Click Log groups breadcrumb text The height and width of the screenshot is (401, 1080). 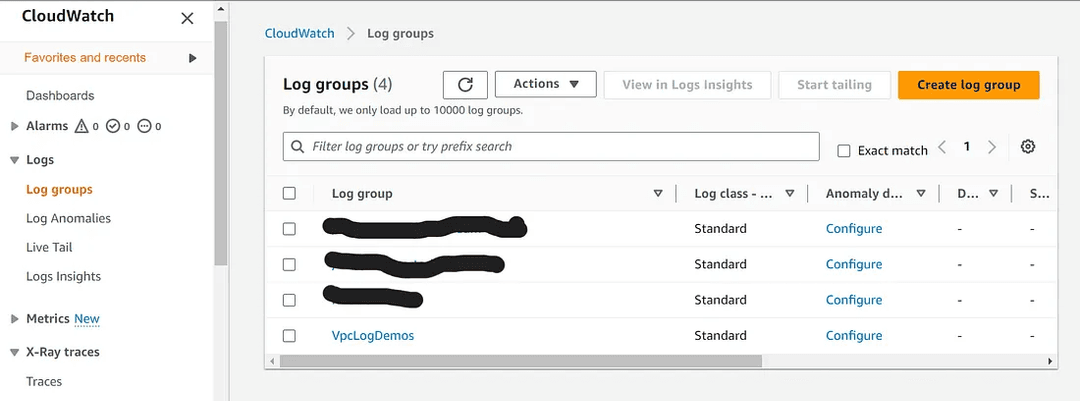click(x=400, y=33)
